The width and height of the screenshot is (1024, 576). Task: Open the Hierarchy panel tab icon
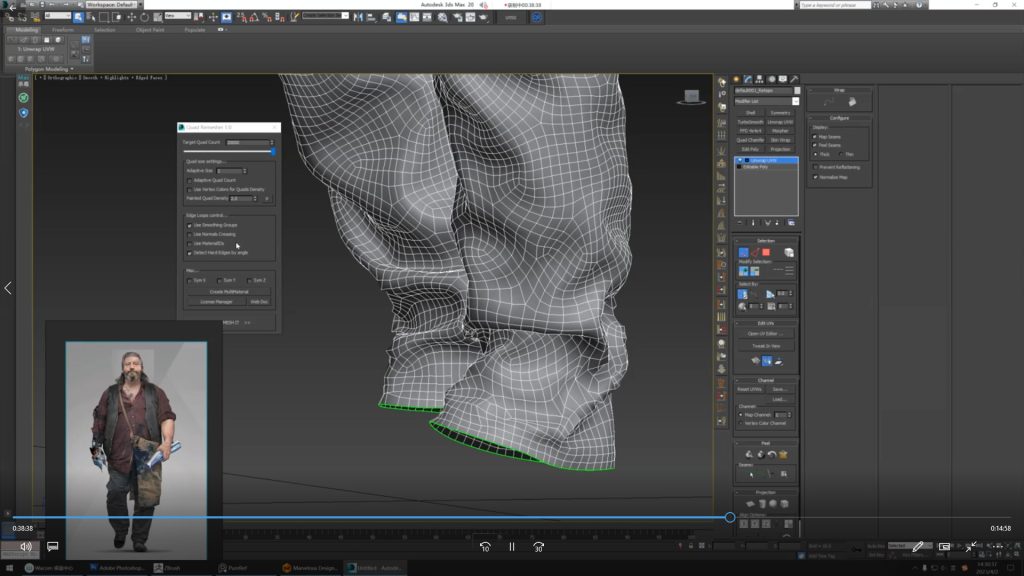(x=760, y=79)
